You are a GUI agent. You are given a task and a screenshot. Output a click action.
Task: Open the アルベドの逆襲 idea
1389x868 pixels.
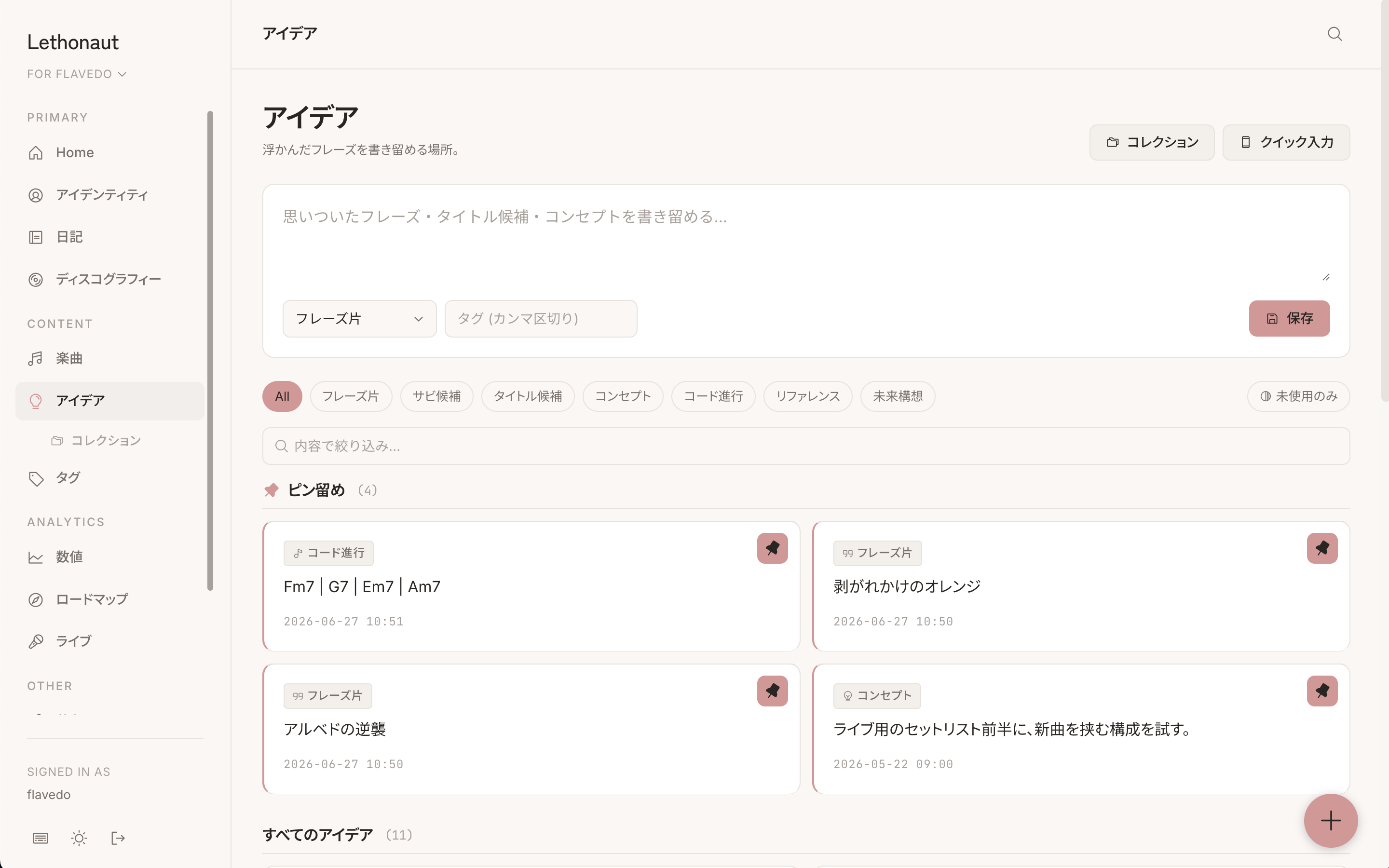point(335,730)
